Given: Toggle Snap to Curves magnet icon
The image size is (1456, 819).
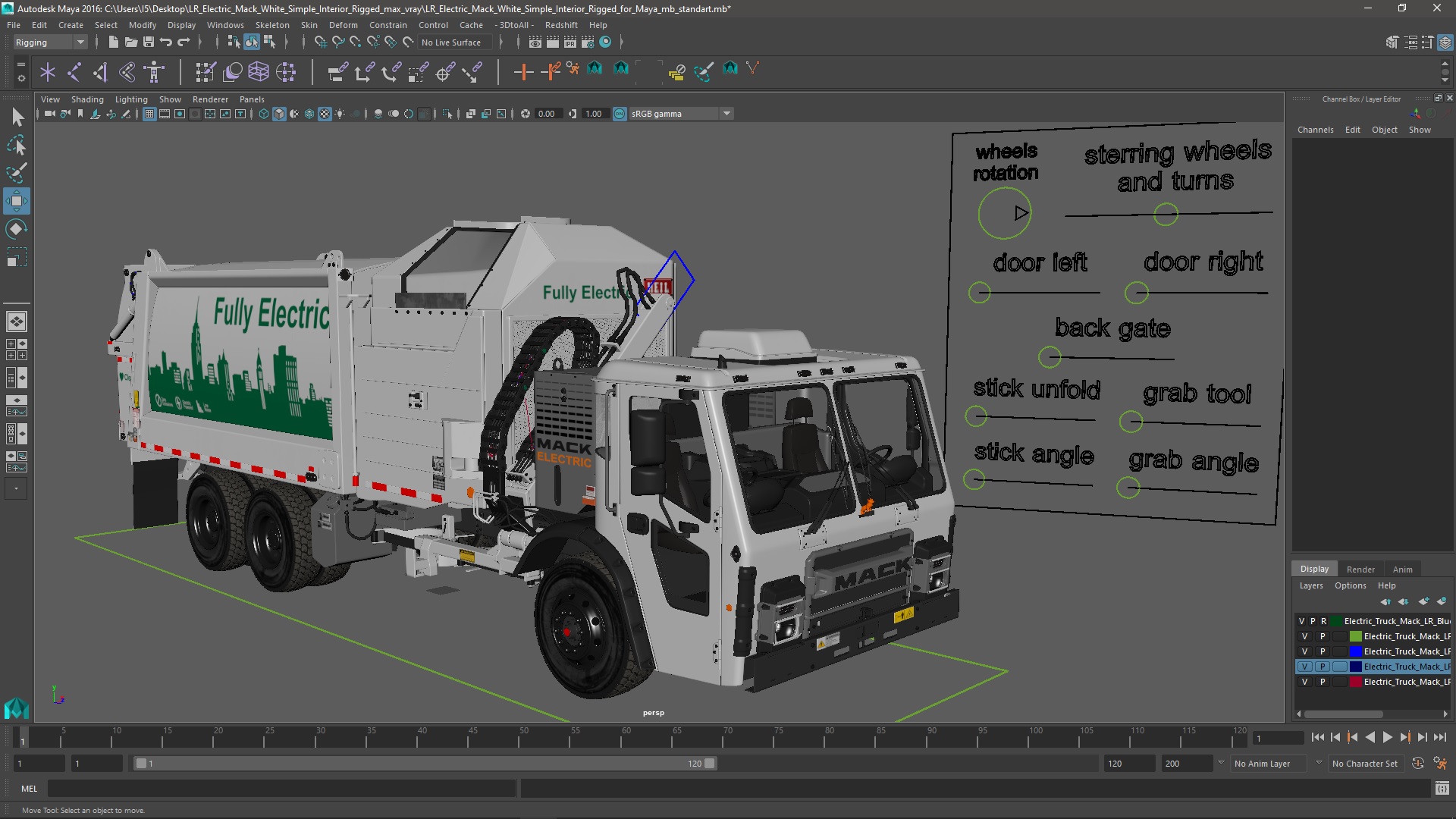Looking at the screenshot, I should point(337,42).
